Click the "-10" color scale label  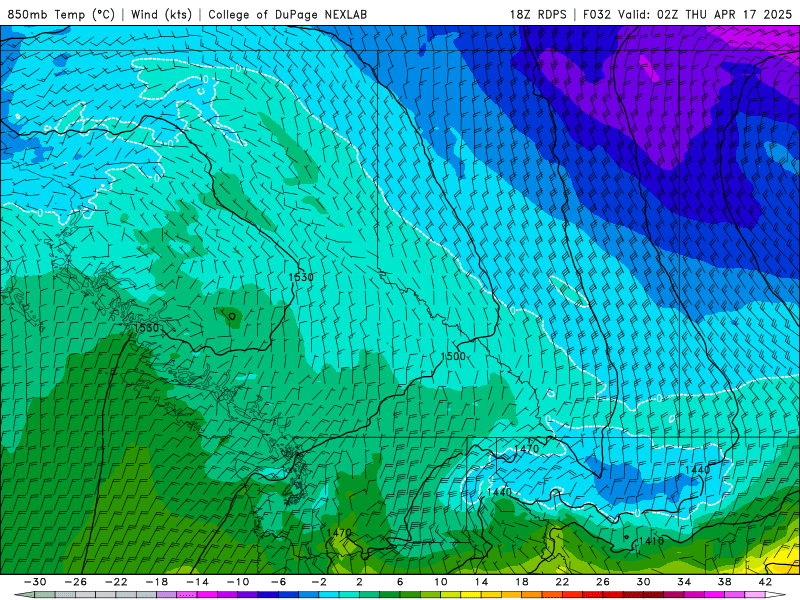[238, 582]
